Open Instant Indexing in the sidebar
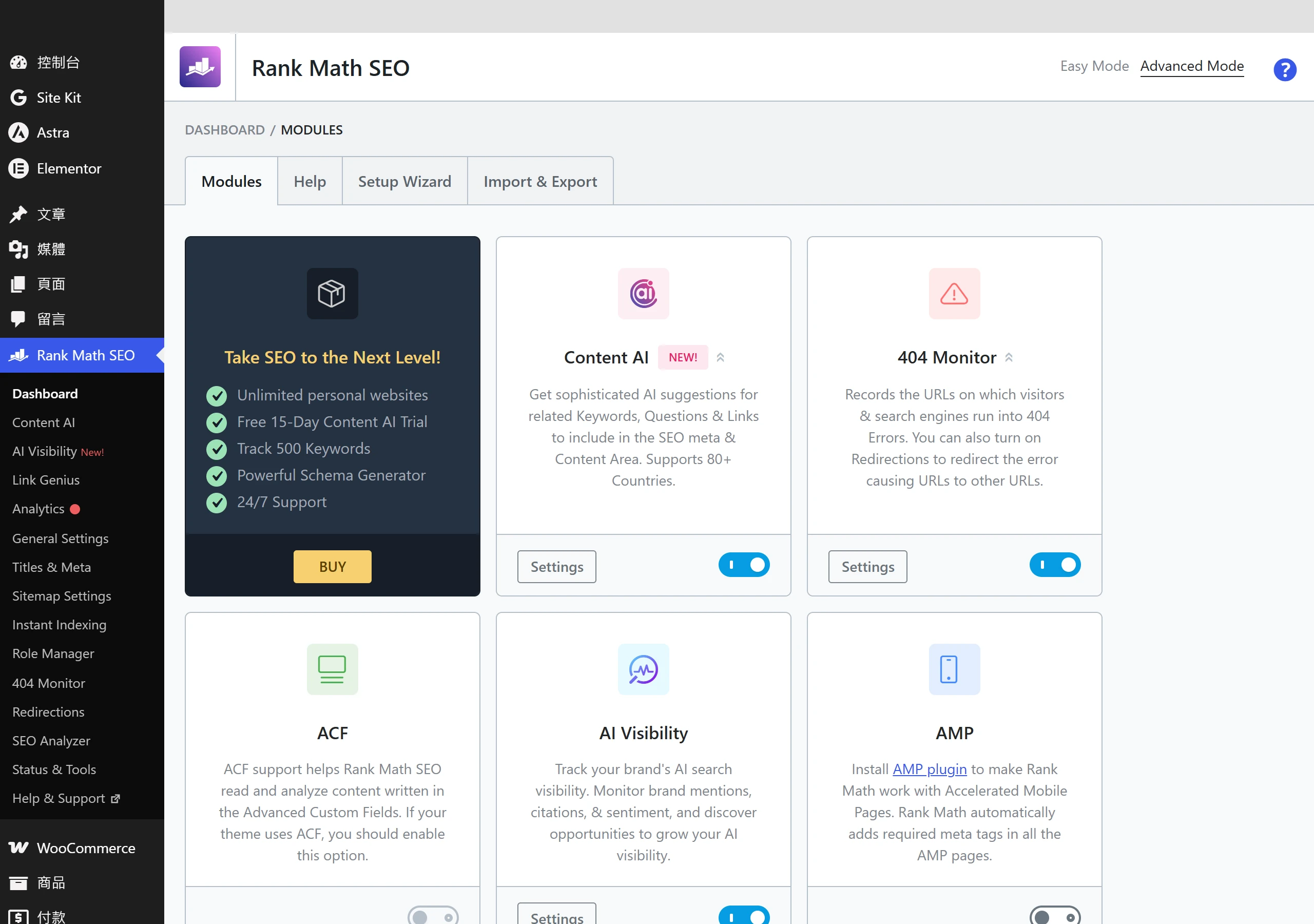This screenshot has height=924, width=1314. 59,625
